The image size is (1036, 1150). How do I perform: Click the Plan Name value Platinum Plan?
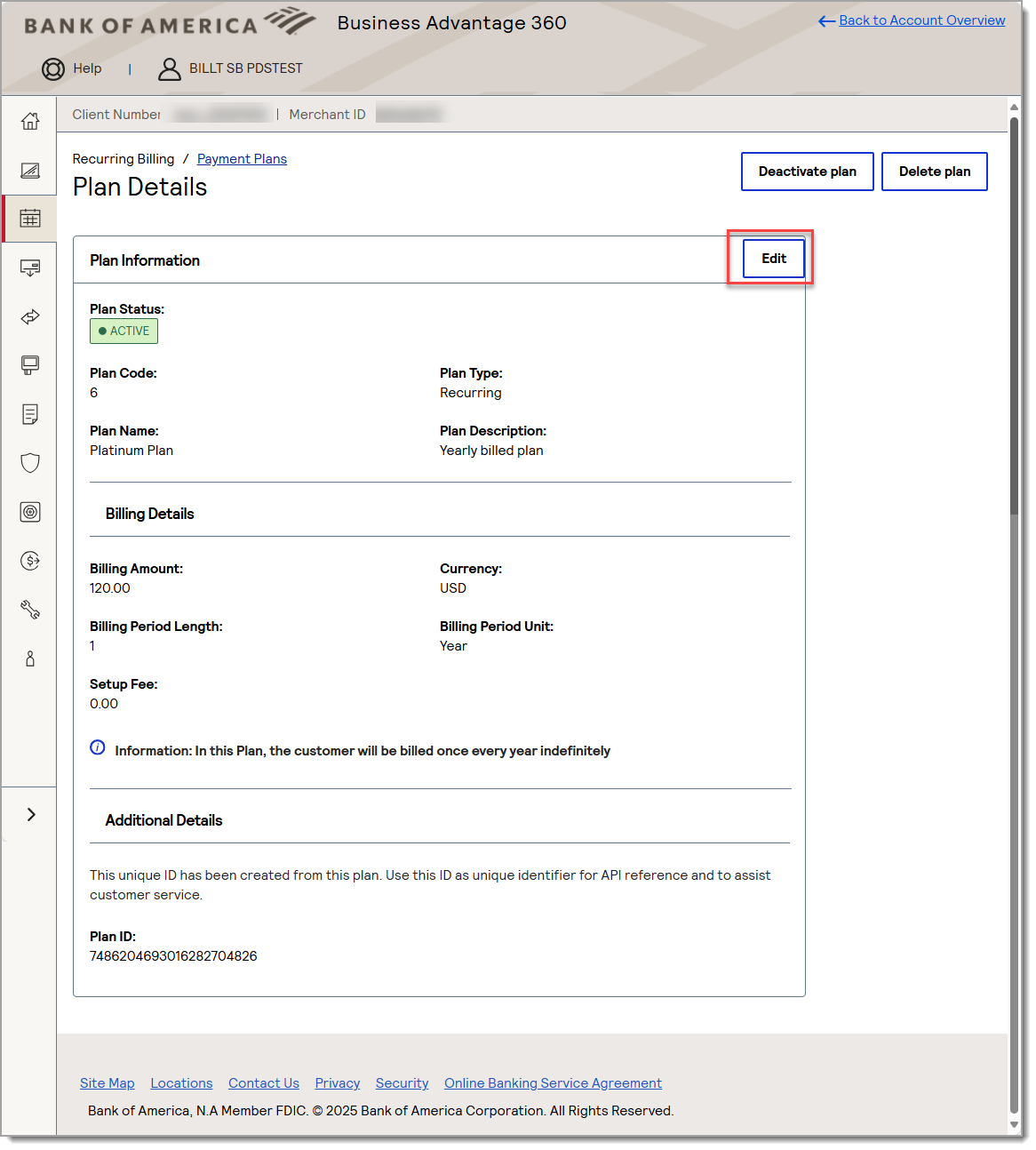131,451
